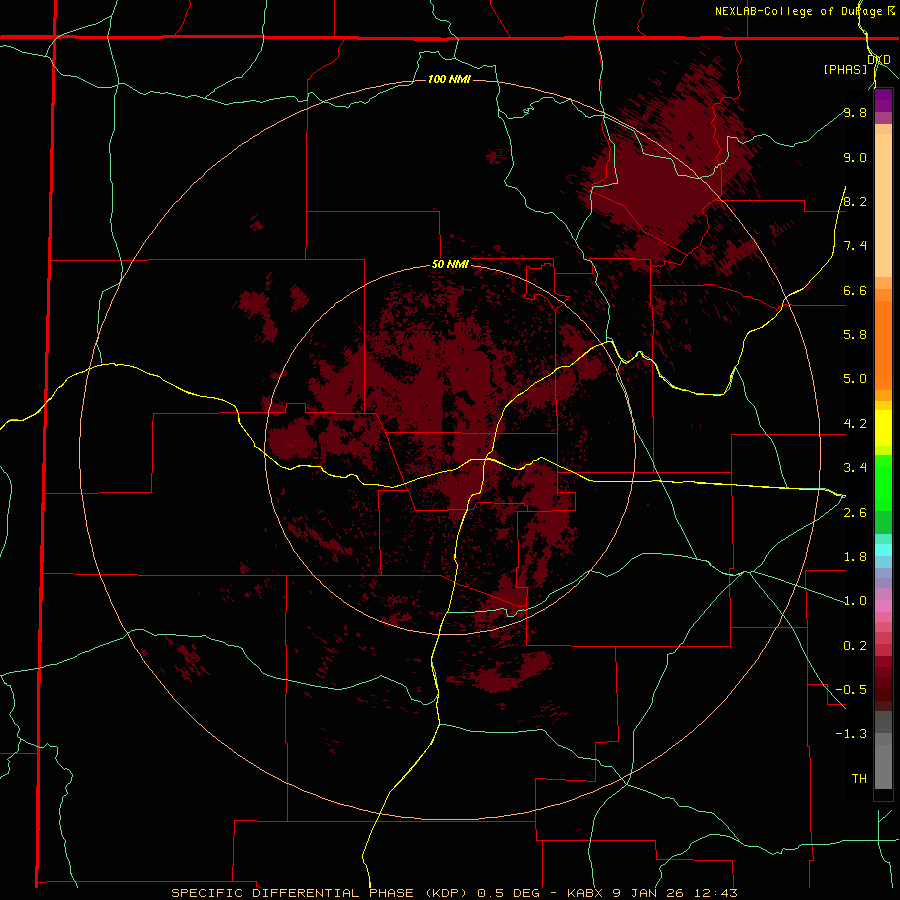Click the cyan segment of the color bar
Image resolution: width=900 pixels, height=900 pixels.
[x=883, y=550]
